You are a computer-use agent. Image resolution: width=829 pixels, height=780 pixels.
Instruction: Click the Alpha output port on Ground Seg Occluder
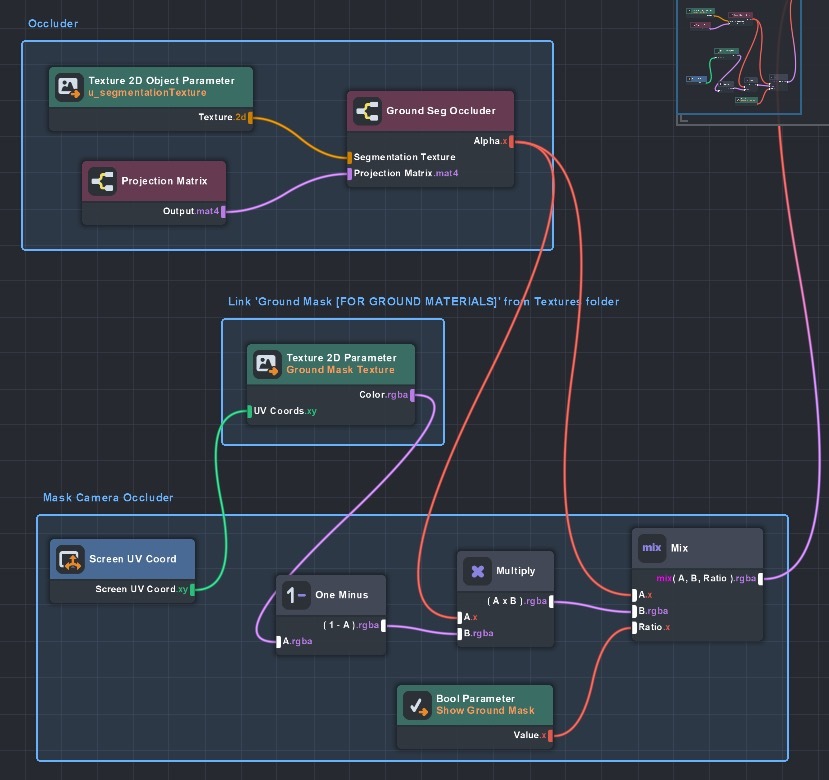(x=511, y=141)
